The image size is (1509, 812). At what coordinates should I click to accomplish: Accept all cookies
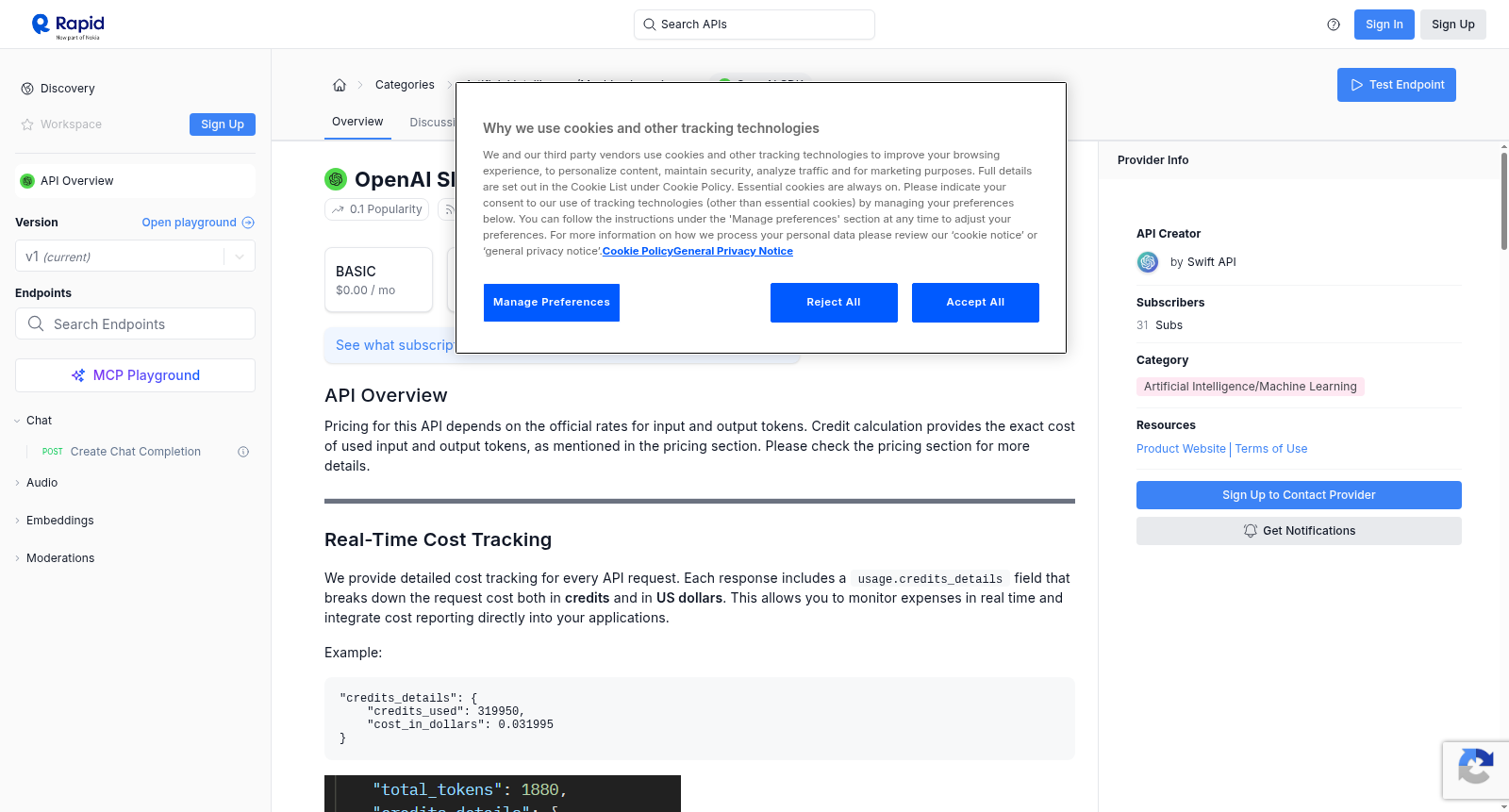975,303
